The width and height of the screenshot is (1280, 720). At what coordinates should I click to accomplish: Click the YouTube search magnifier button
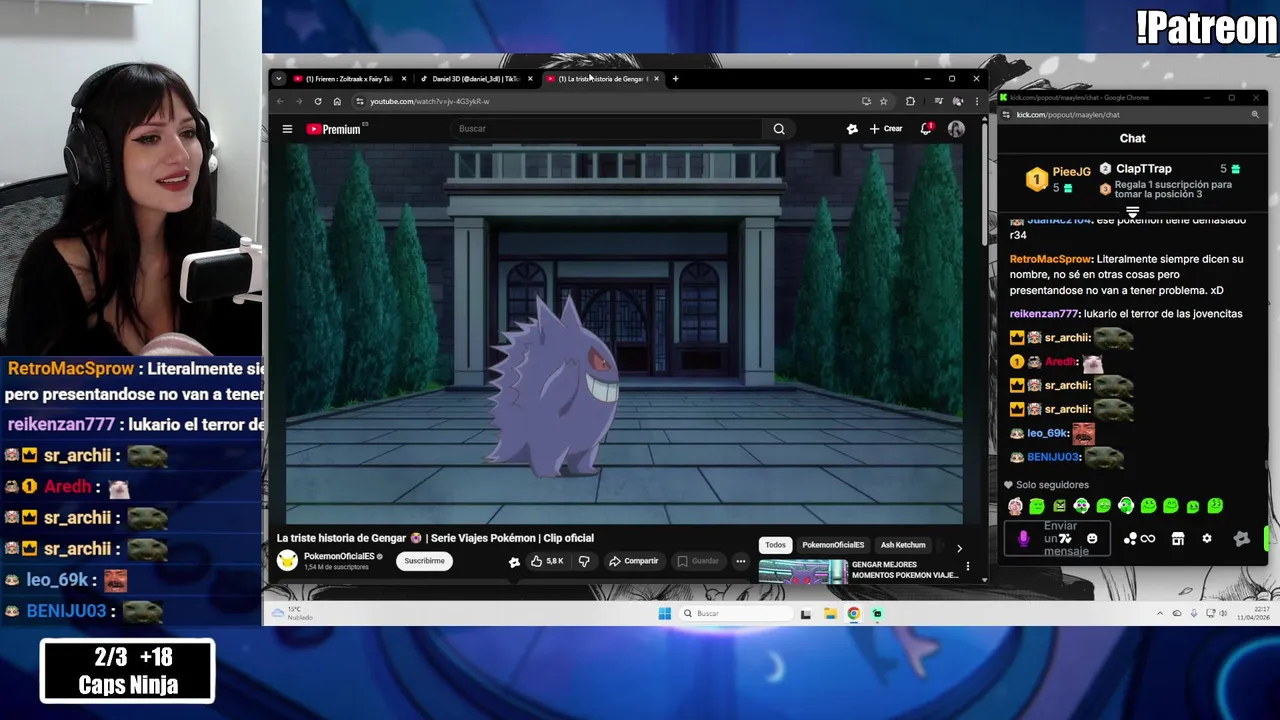click(x=779, y=129)
